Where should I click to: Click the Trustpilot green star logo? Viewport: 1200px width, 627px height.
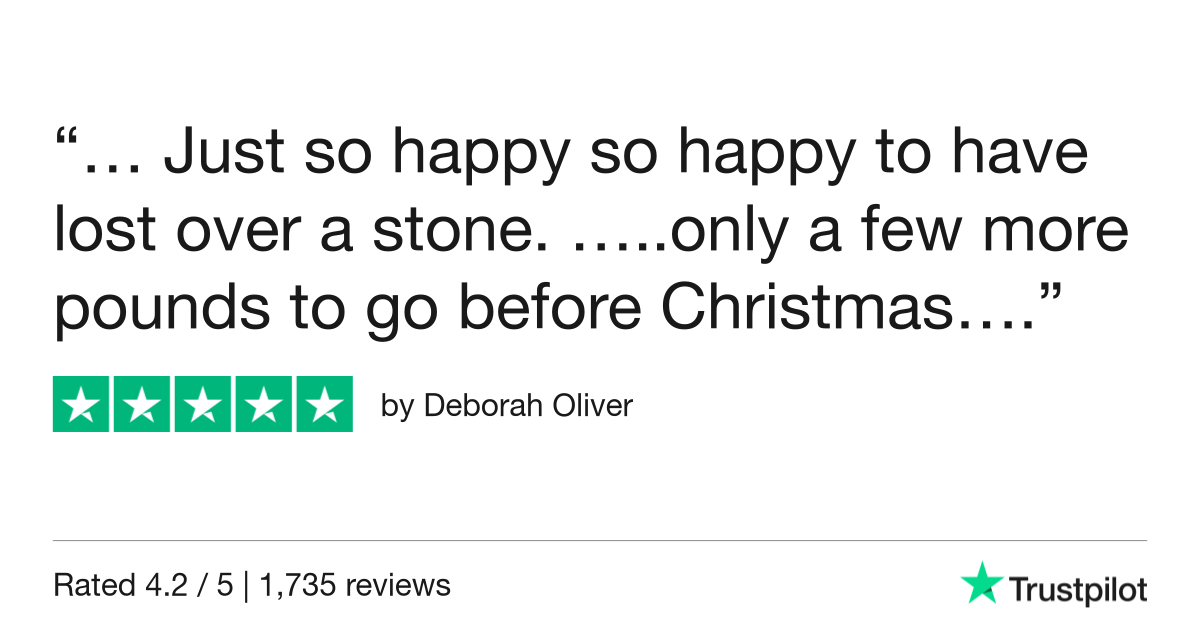[981, 583]
